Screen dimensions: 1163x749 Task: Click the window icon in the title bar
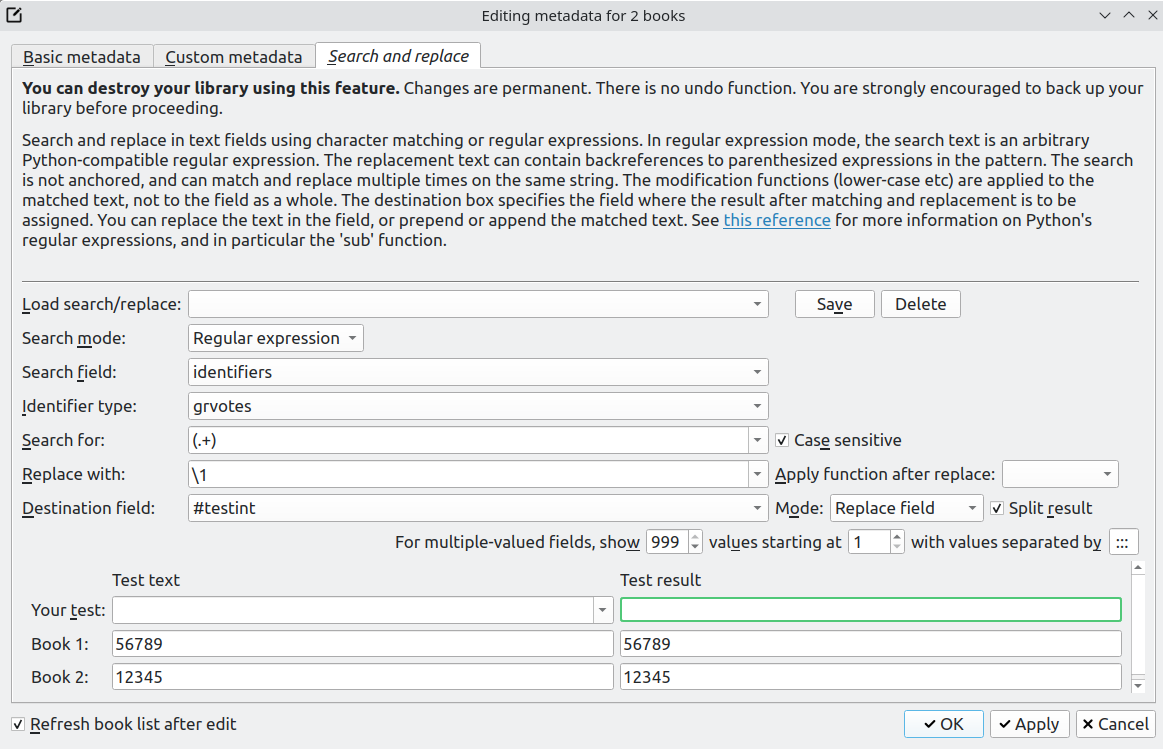(15, 15)
